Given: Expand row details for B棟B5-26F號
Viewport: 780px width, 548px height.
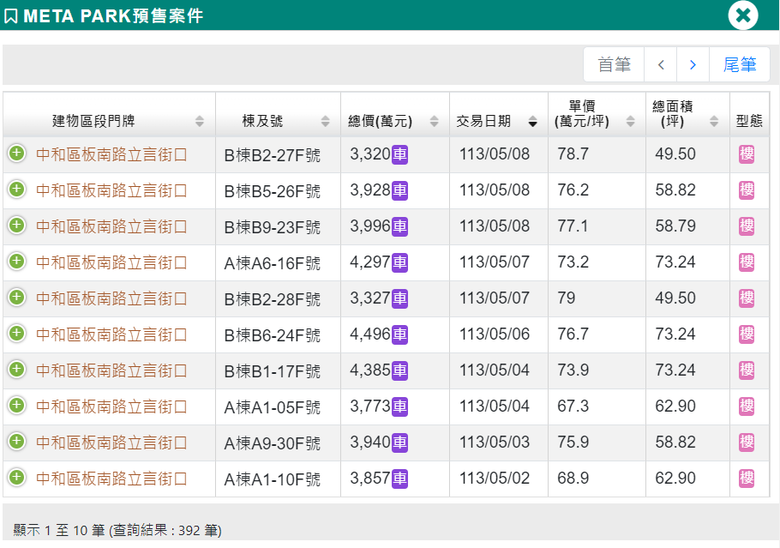Looking at the screenshot, I should coord(17,189).
